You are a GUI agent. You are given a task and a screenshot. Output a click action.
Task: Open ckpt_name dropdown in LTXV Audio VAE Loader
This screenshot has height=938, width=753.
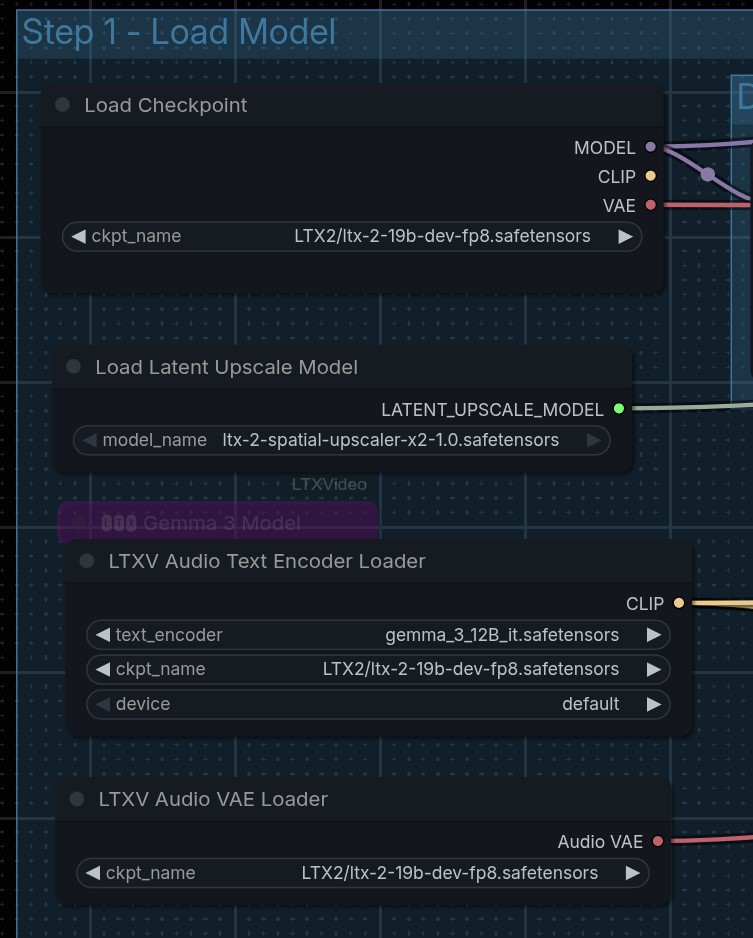pyautogui.click(x=363, y=873)
